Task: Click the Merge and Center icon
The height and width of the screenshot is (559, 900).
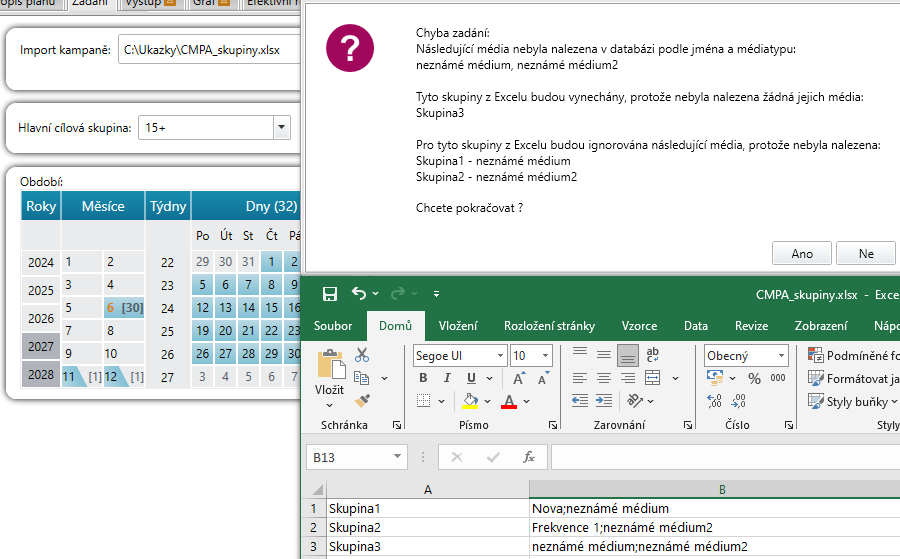Action: (x=652, y=378)
